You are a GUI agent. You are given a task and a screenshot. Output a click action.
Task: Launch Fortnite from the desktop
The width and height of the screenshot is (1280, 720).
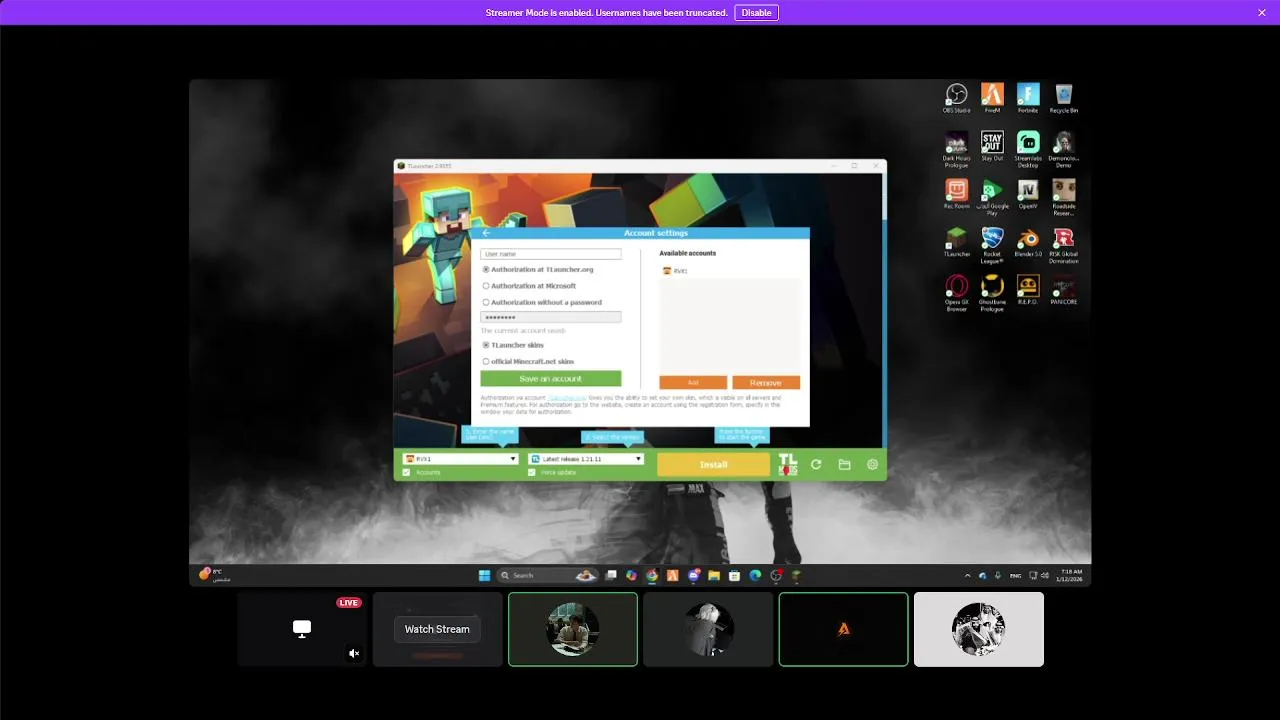click(1028, 98)
